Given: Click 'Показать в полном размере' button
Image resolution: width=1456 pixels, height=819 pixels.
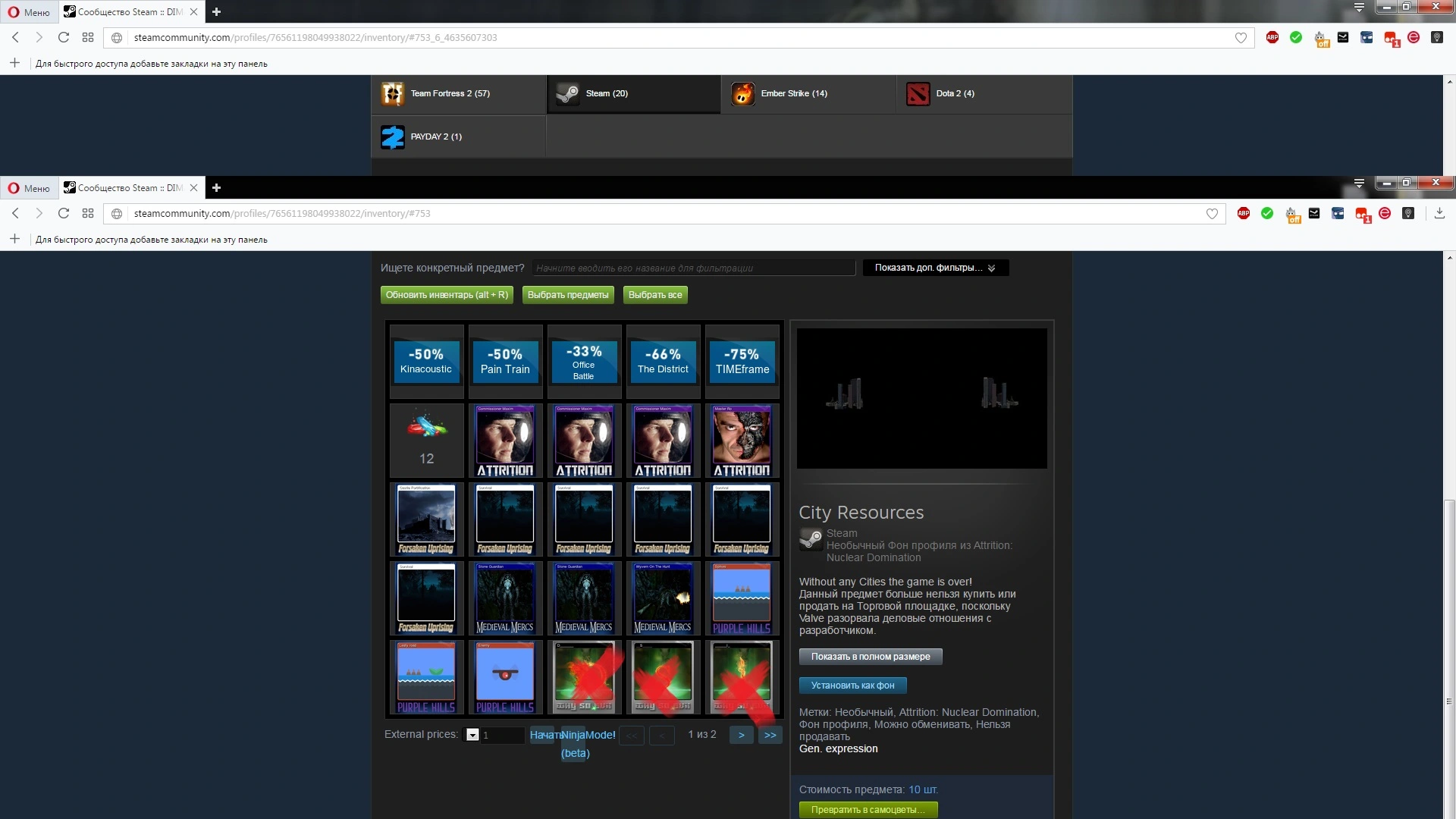Looking at the screenshot, I should click(871, 657).
